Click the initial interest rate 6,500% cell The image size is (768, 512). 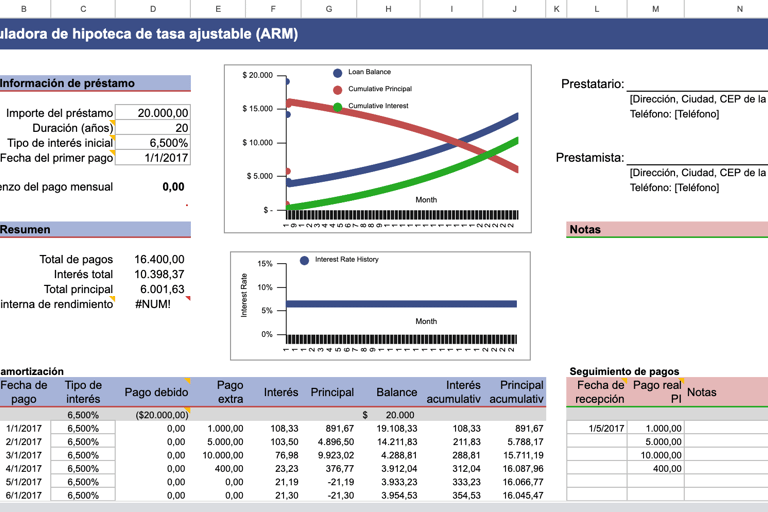point(153,143)
